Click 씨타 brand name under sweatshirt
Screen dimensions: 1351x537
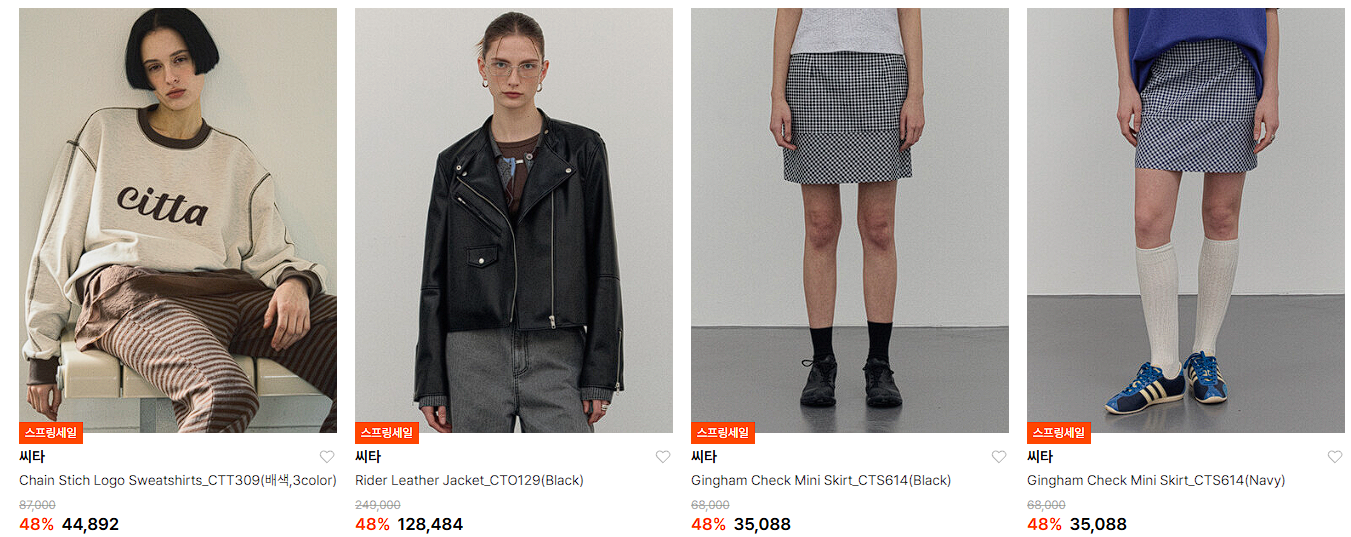(x=32, y=457)
